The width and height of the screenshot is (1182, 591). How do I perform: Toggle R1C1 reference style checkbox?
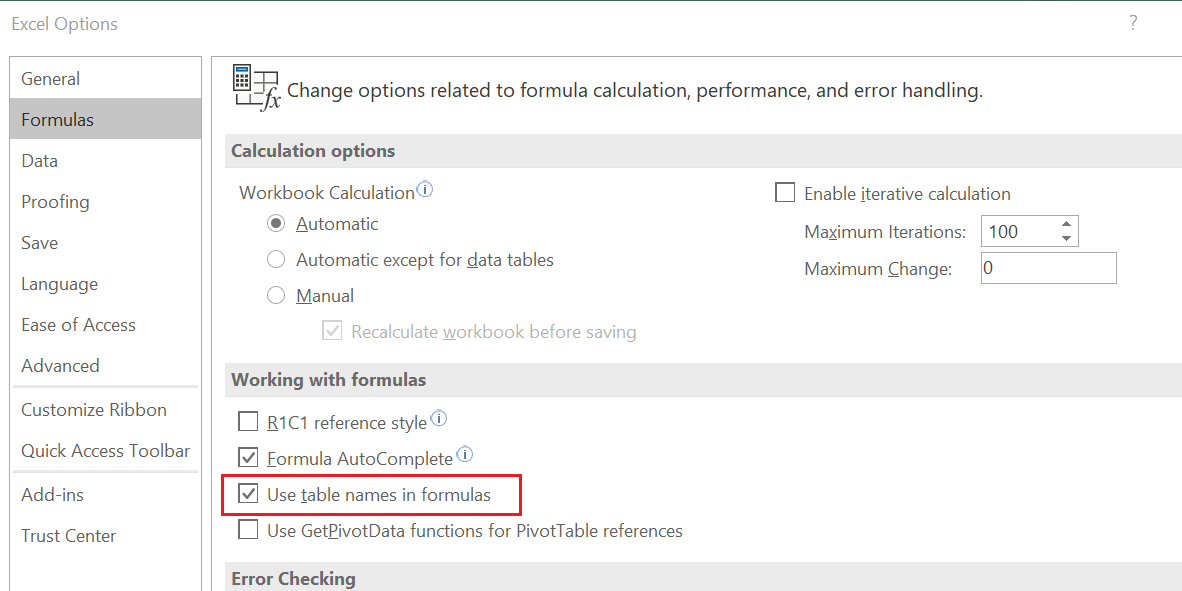pos(248,422)
